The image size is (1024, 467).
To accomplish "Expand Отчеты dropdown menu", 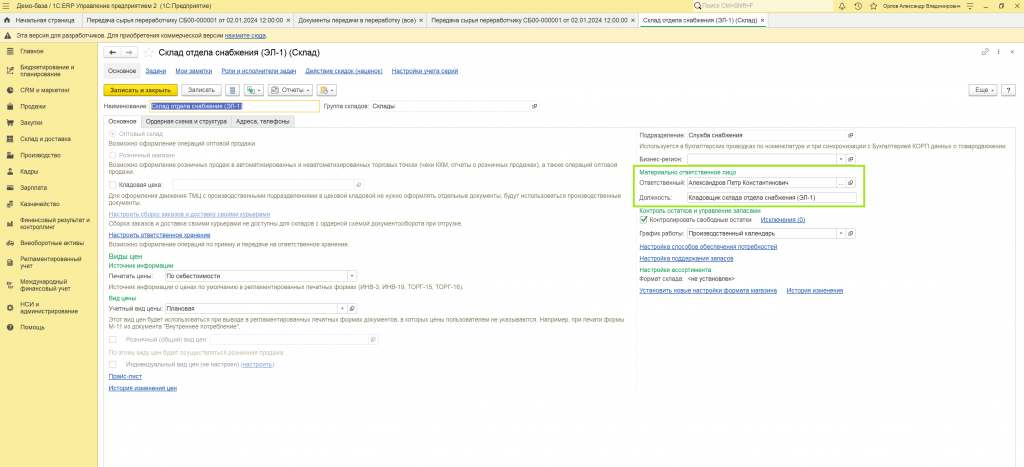I will point(291,90).
